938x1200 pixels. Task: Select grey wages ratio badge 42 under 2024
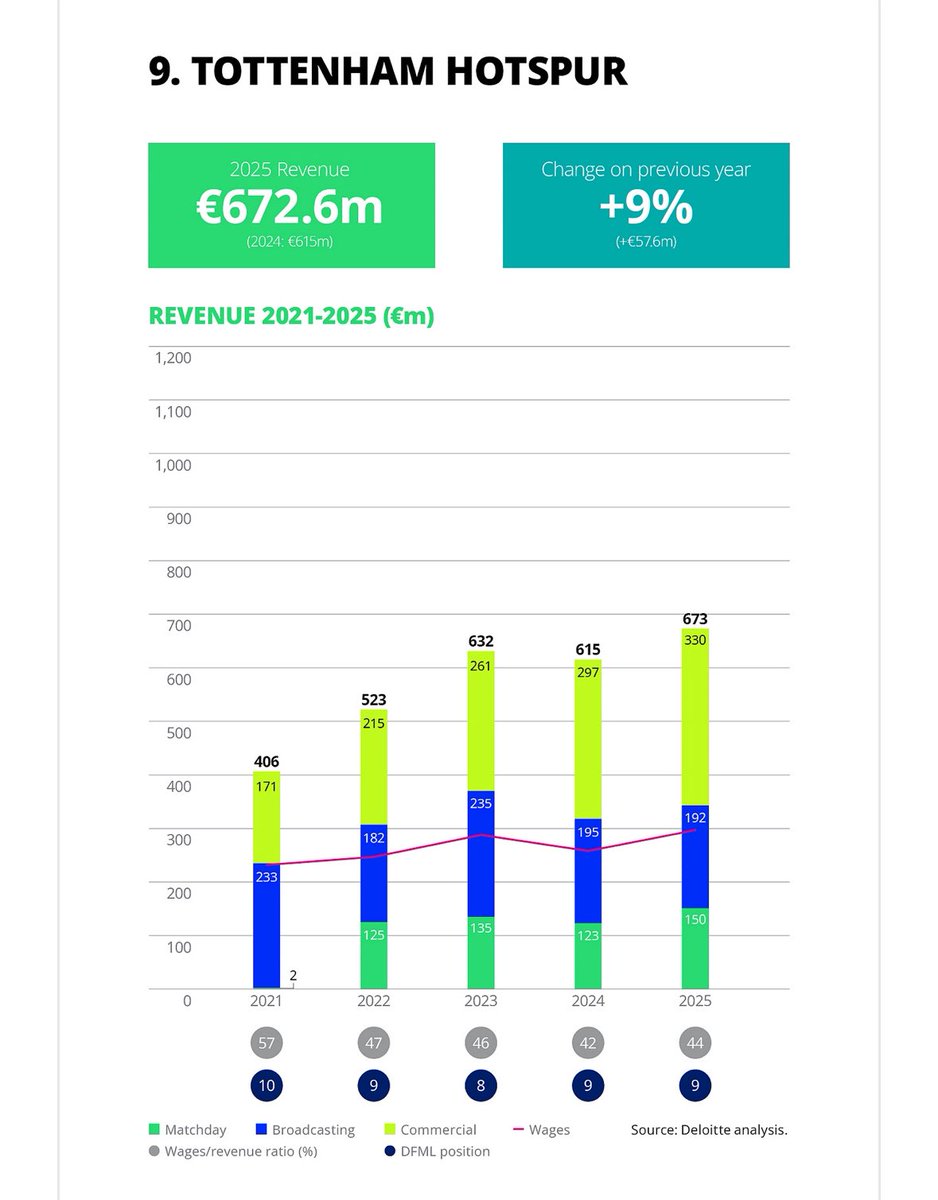click(x=588, y=1043)
